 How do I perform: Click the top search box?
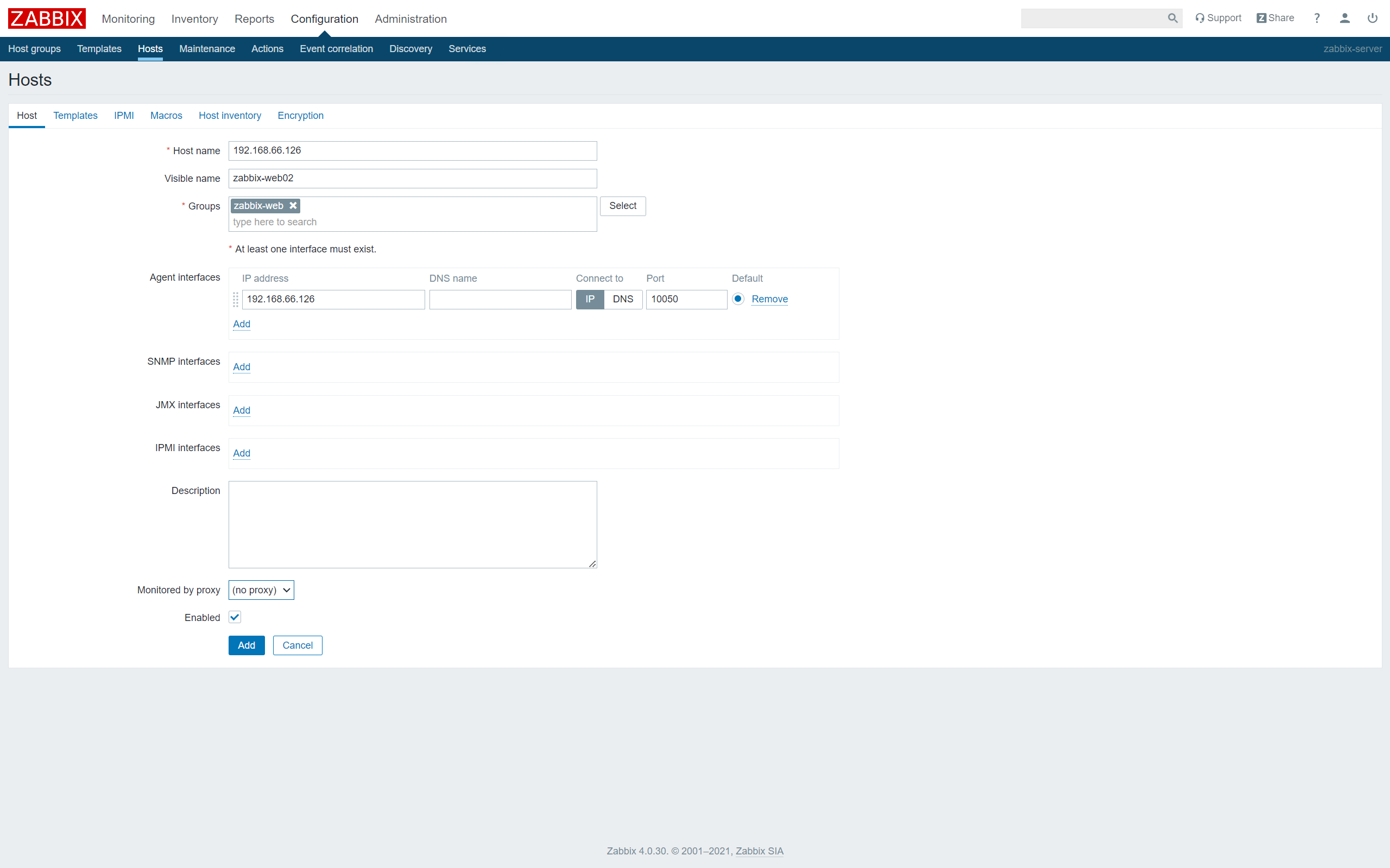point(1094,18)
